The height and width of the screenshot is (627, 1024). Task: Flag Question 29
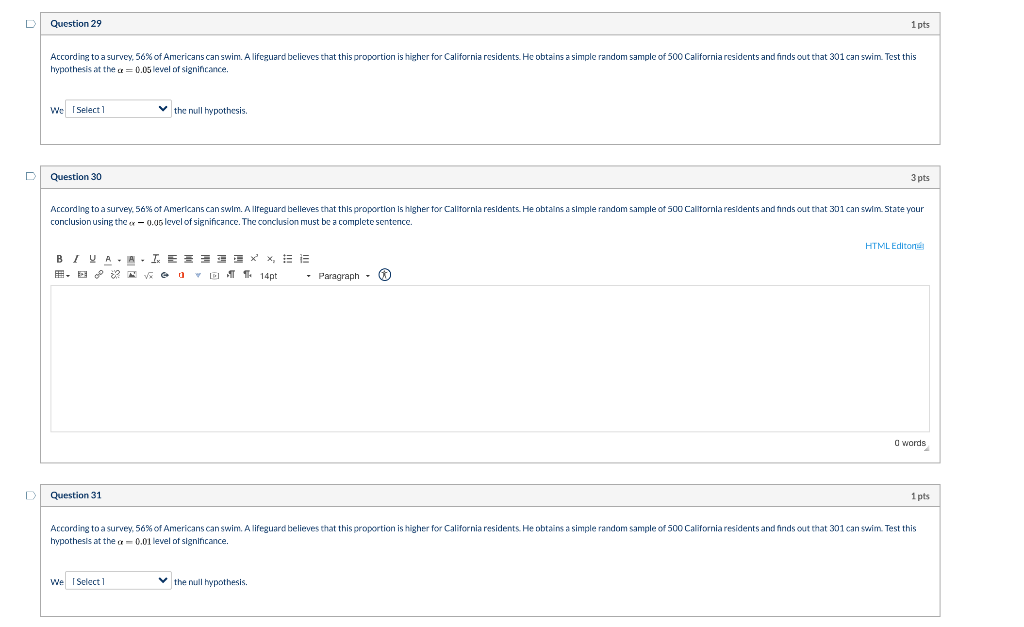point(30,24)
